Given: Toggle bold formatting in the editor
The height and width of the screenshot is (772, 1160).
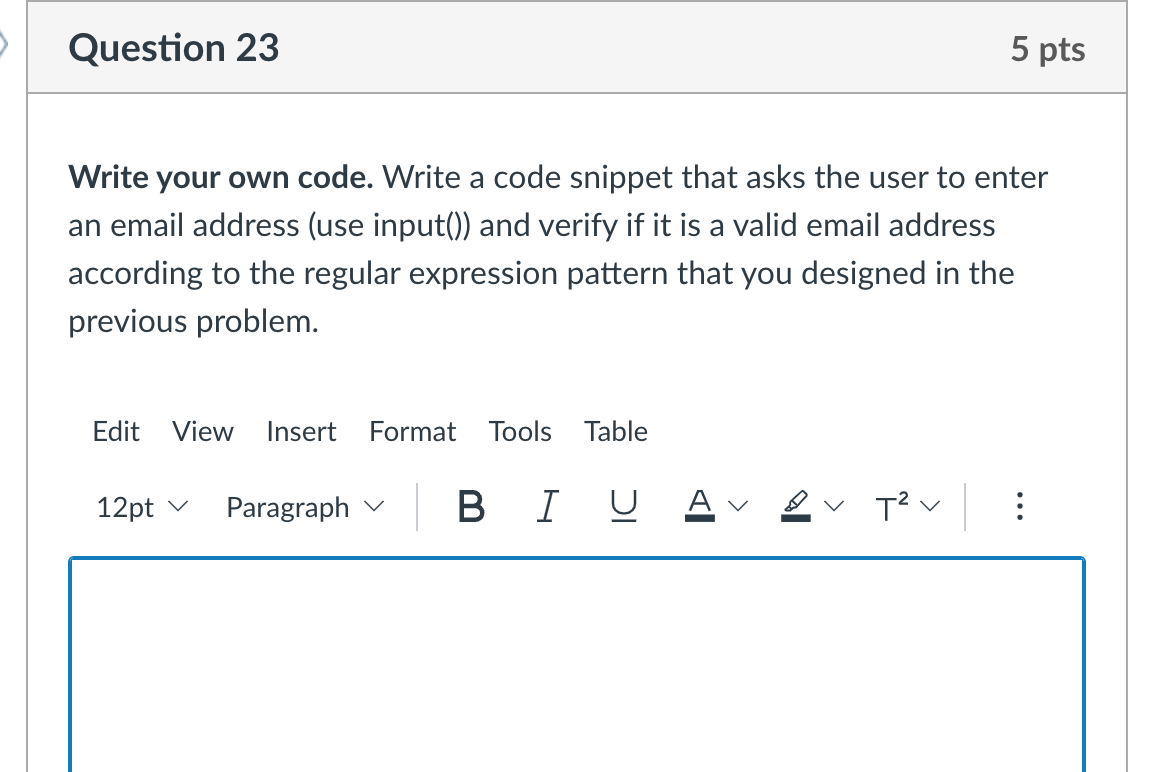Looking at the screenshot, I should click(x=470, y=507).
